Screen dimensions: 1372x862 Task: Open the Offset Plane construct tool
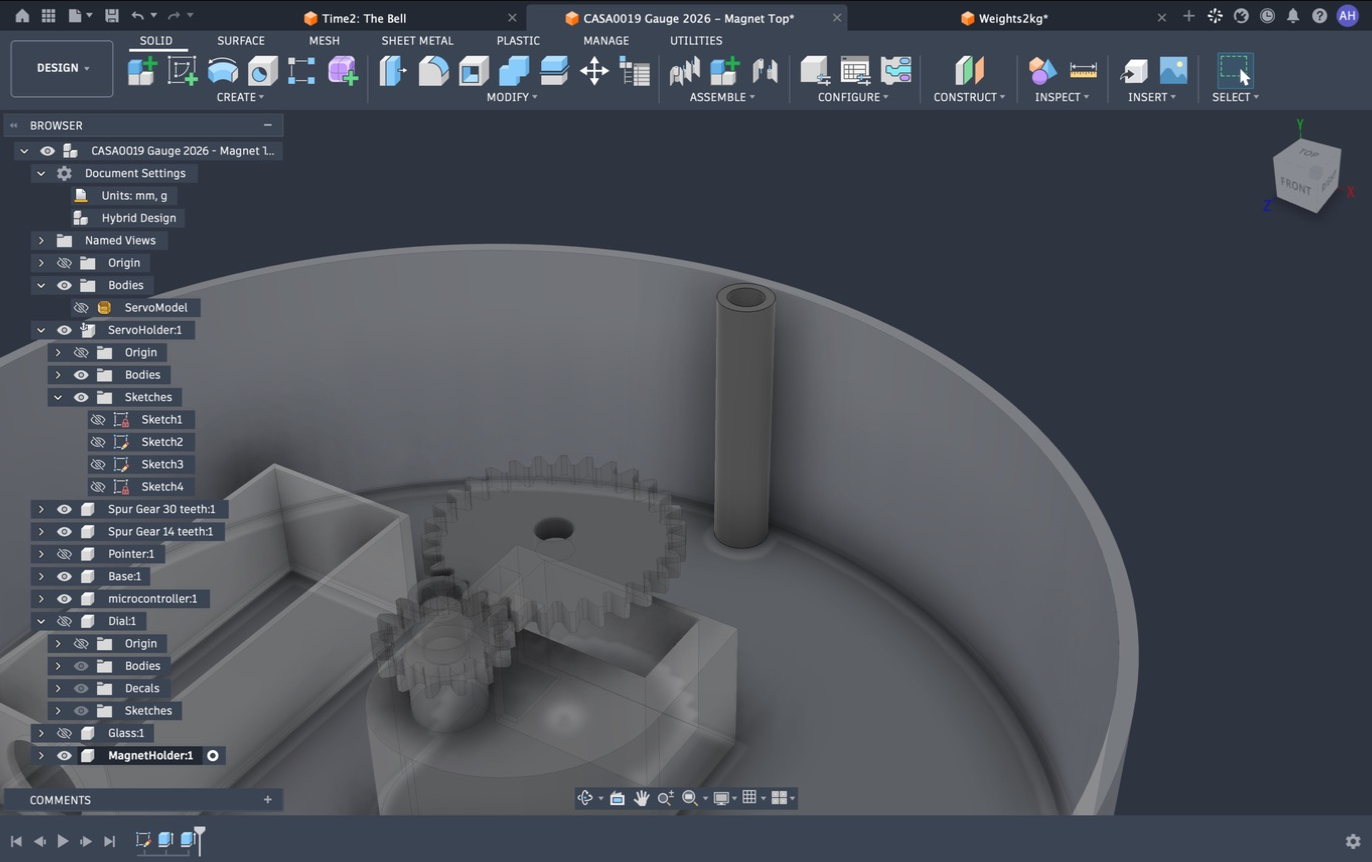(969, 71)
